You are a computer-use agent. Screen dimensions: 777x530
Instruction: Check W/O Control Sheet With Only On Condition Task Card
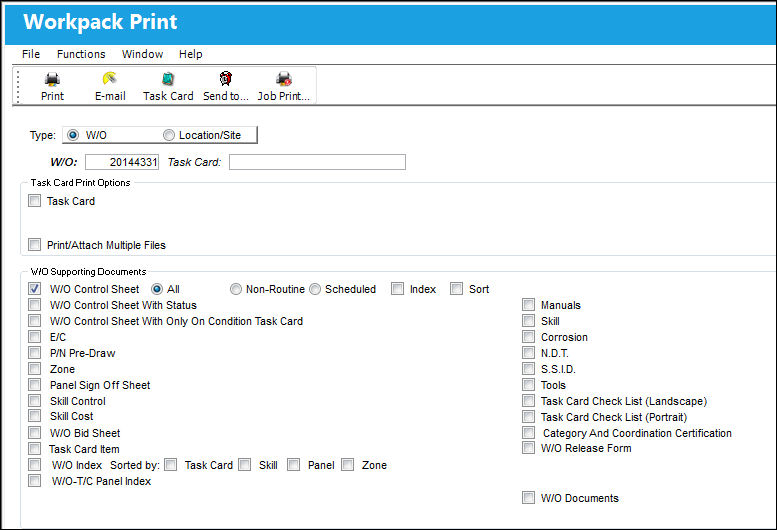point(34,320)
